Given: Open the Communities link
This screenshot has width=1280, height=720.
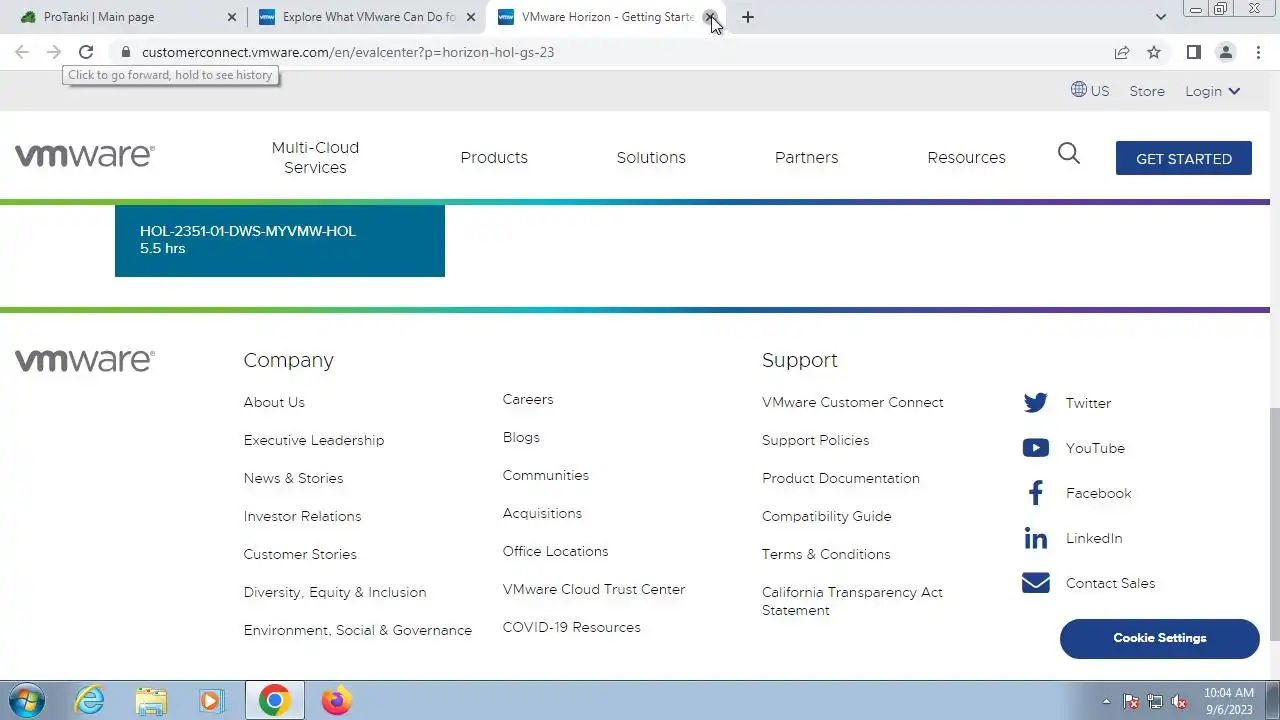Looking at the screenshot, I should pos(546,475).
